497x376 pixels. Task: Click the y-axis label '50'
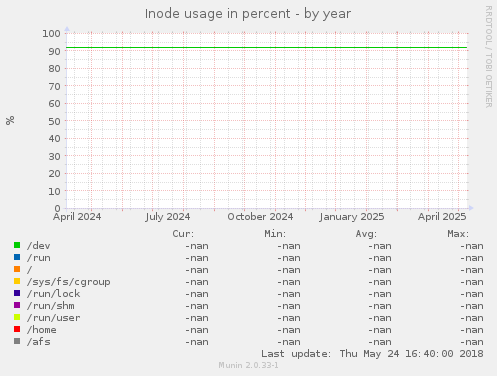[54, 121]
